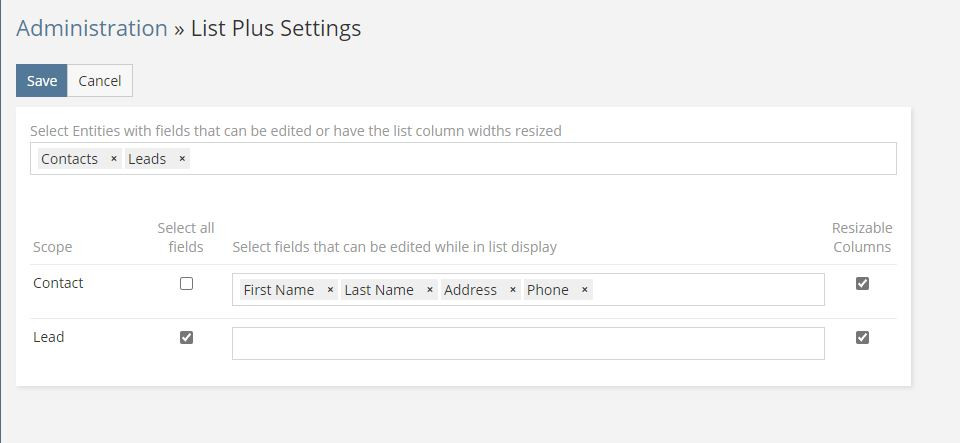
Task: Select the First Name tag label
Action: pos(279,290)
